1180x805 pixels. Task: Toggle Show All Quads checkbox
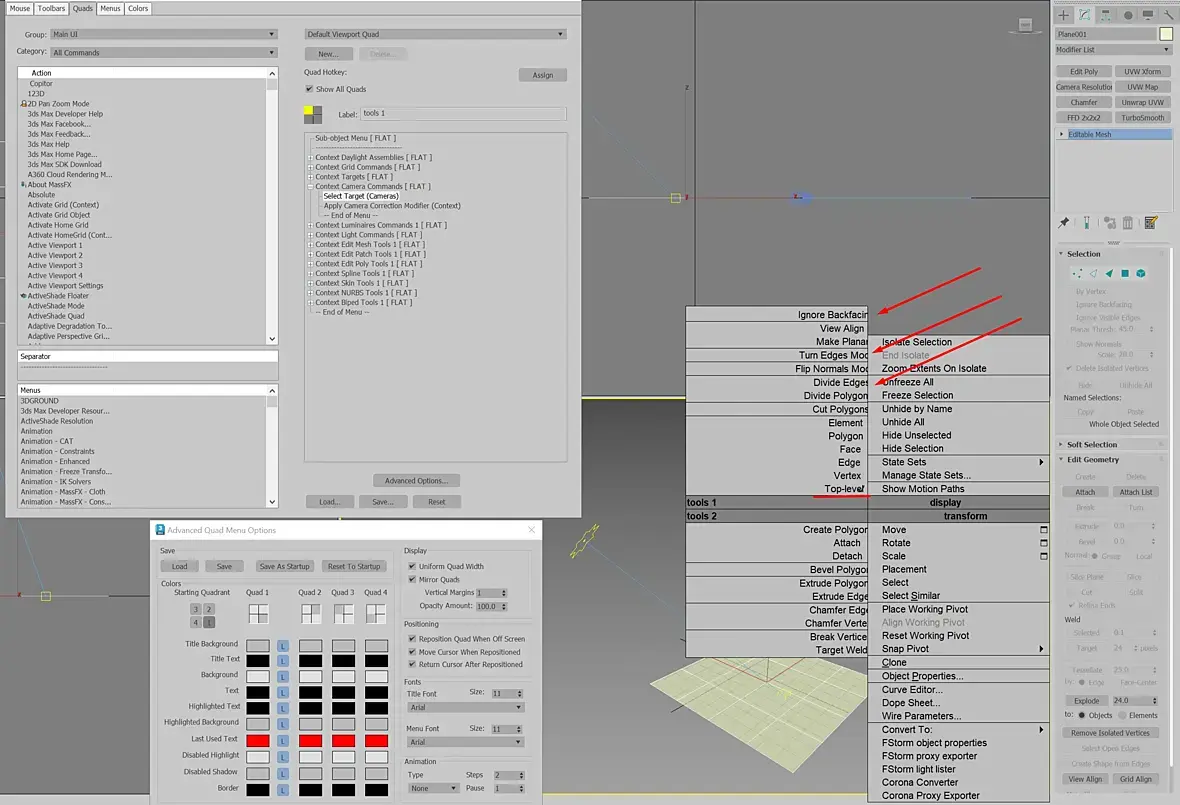(x=309, y=89)
